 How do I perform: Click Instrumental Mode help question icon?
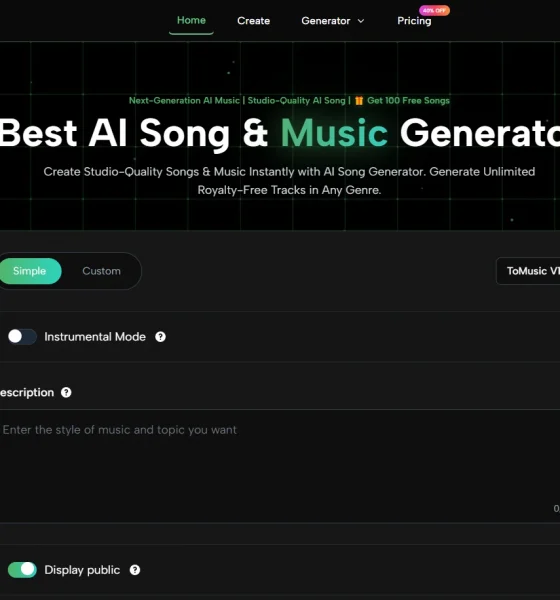160,337
